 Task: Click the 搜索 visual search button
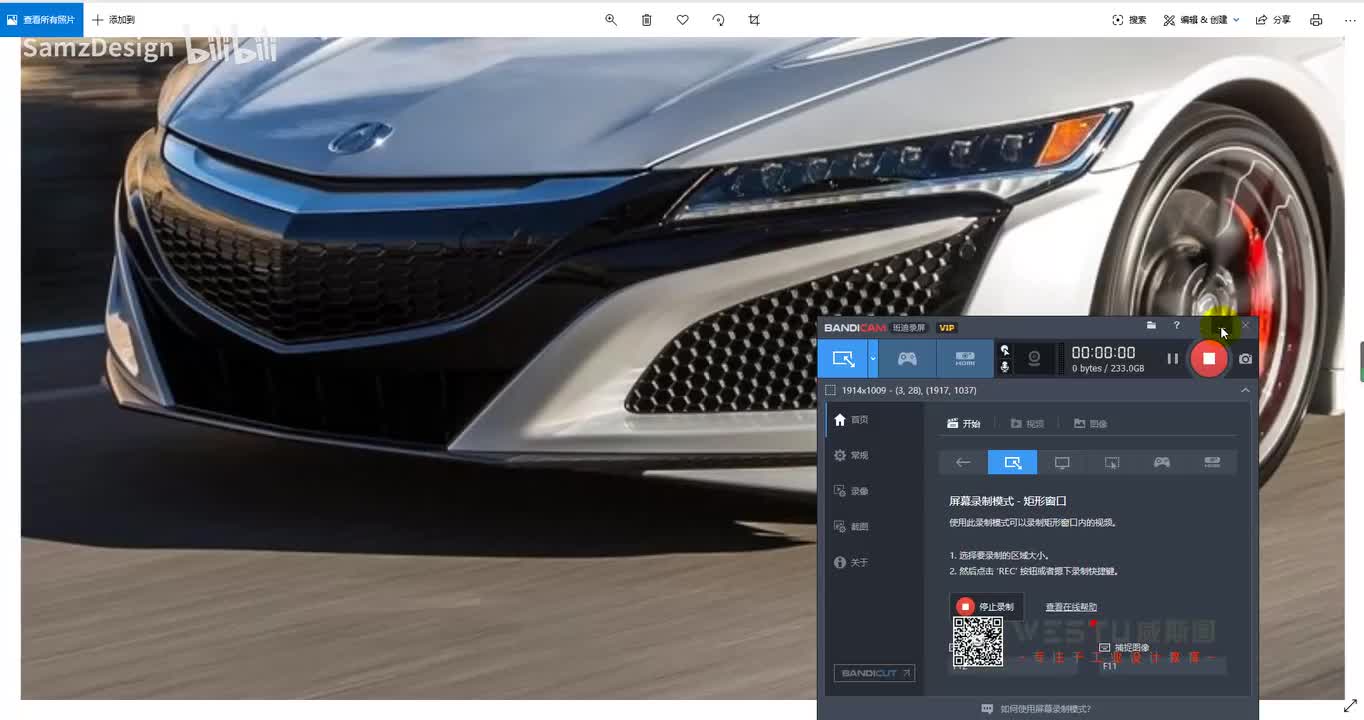click(x=1129, y=20)
